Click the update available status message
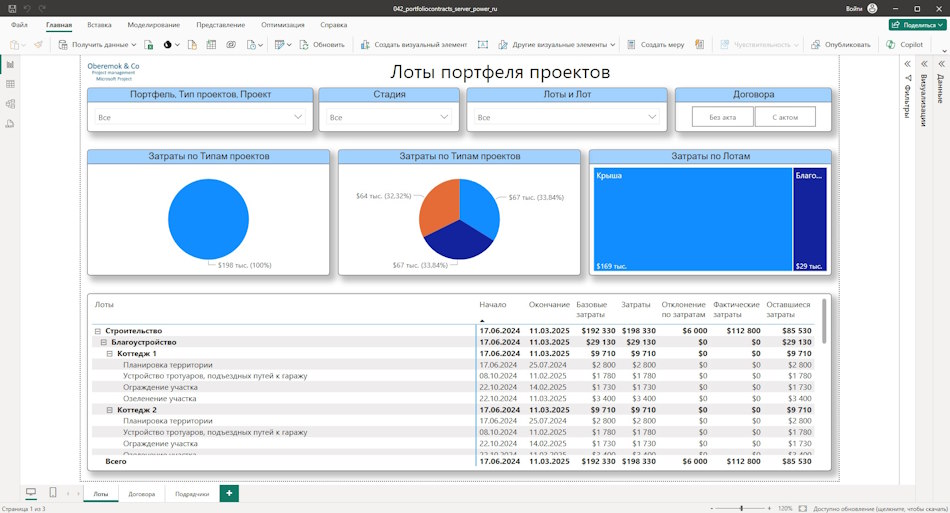Screen dimensions: 950x513 tap(880, 509)
